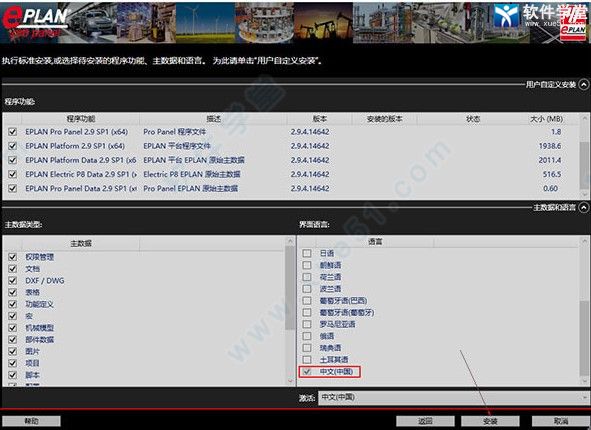Toggle the EPLAN Pro Panel Data checkbox

pyautogui.click(x=12, y=188)
